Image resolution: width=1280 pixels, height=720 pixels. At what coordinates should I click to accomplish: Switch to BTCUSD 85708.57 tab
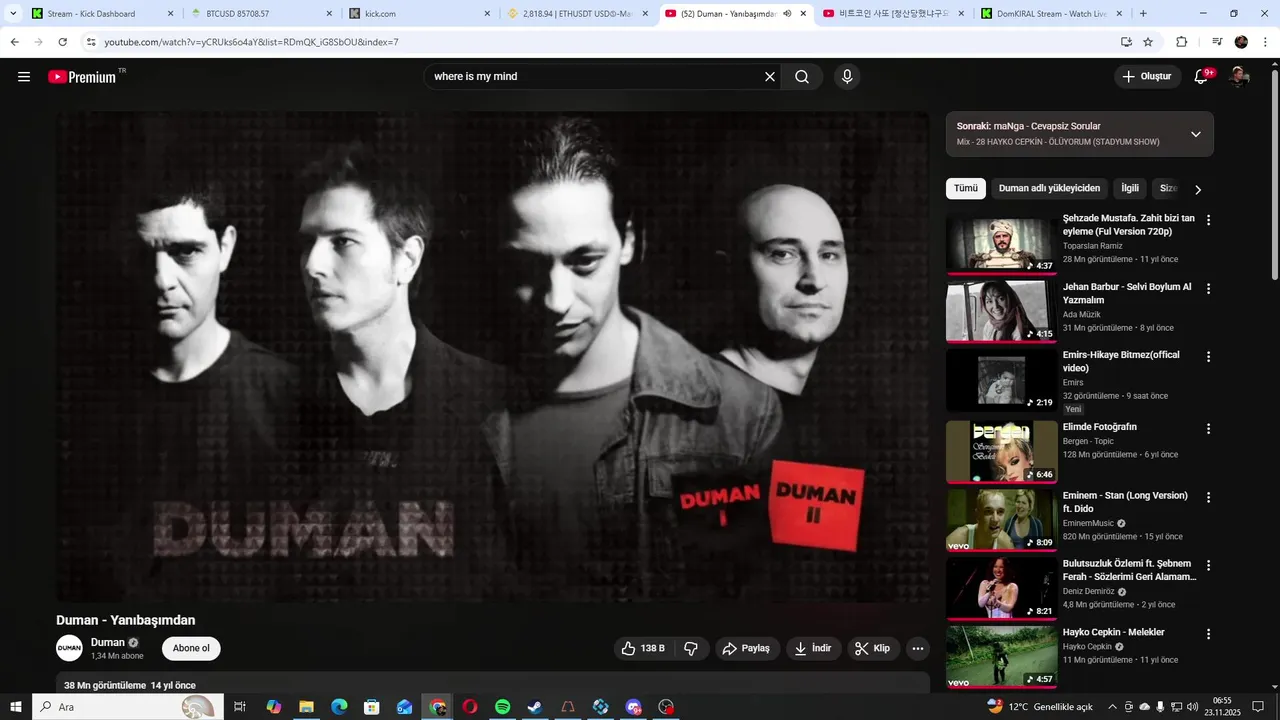click(x=259, y=14)
